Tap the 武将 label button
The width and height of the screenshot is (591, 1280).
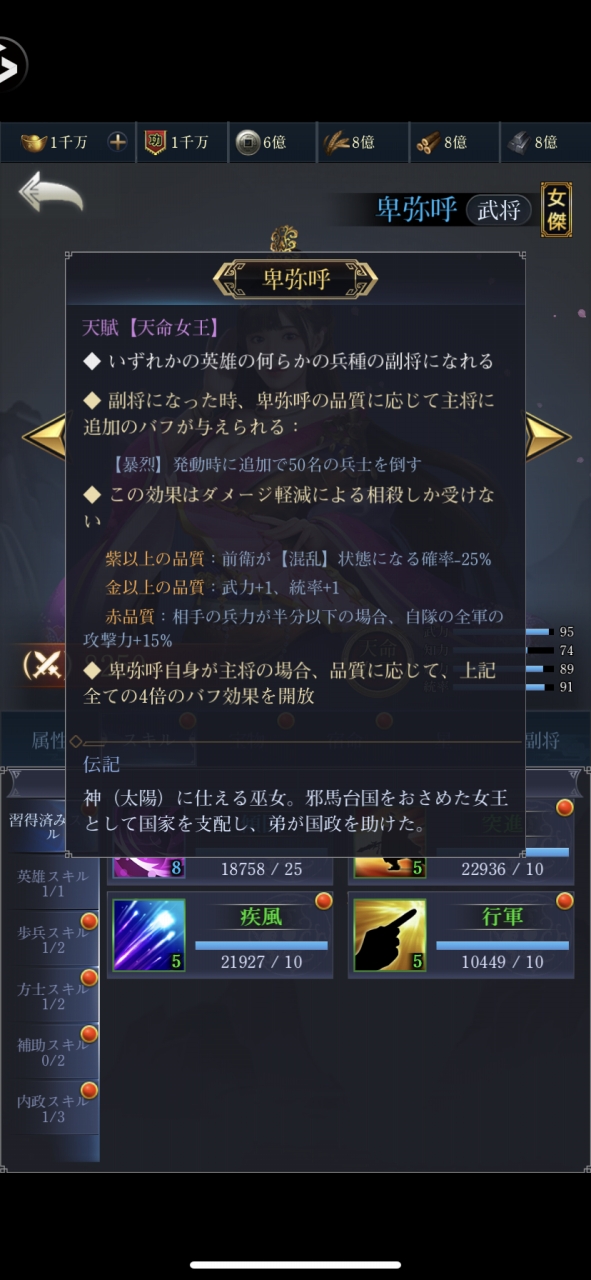click(x=498, y=210)
